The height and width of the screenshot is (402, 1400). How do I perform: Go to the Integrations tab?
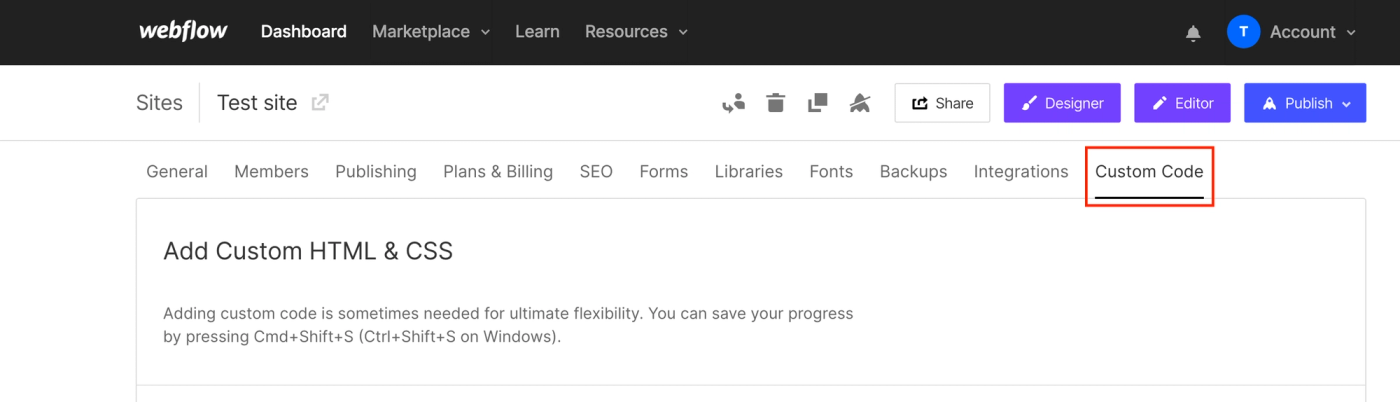[1021, 172]
